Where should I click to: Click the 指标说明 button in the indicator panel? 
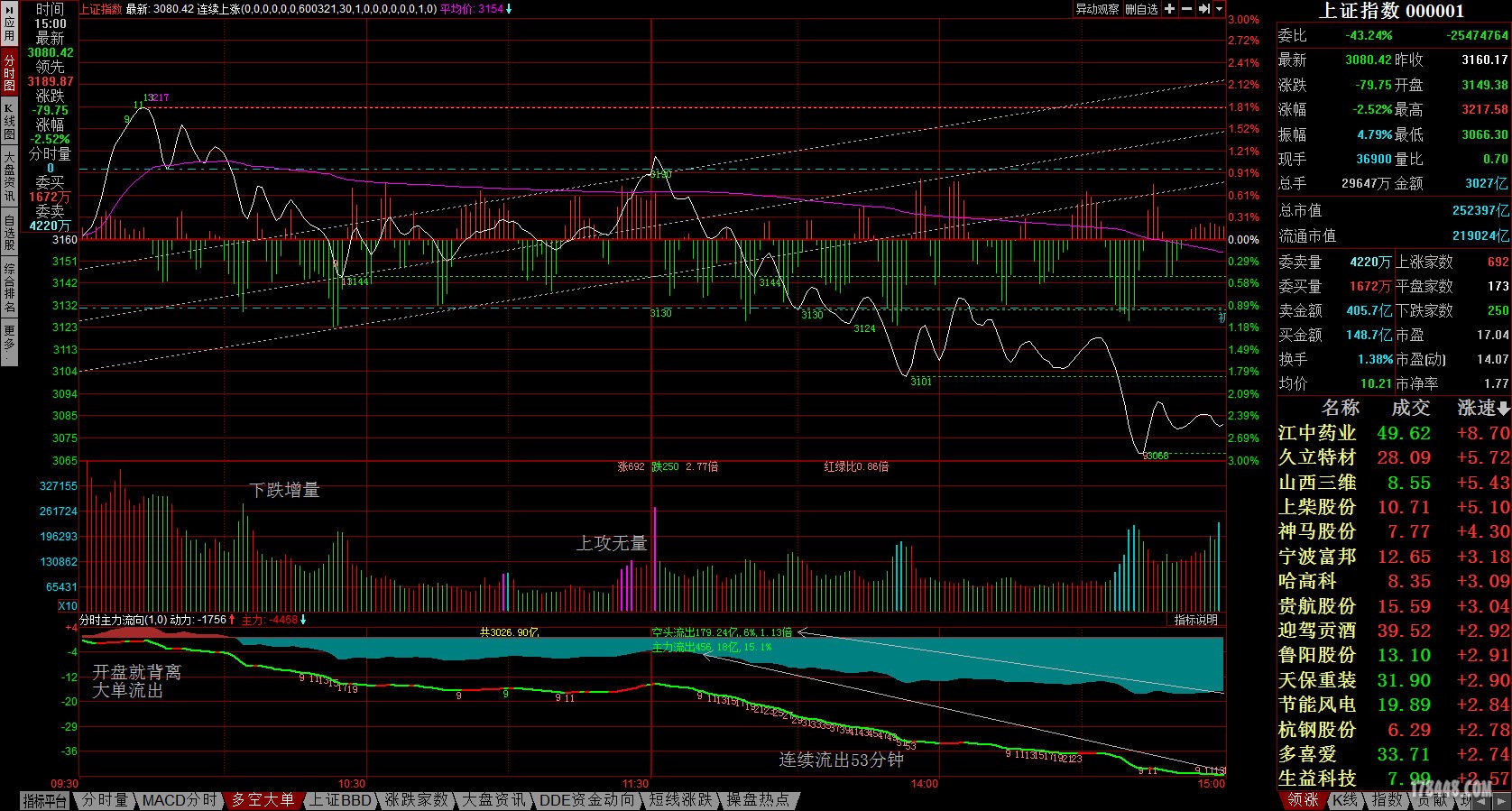pos(1195,620)
